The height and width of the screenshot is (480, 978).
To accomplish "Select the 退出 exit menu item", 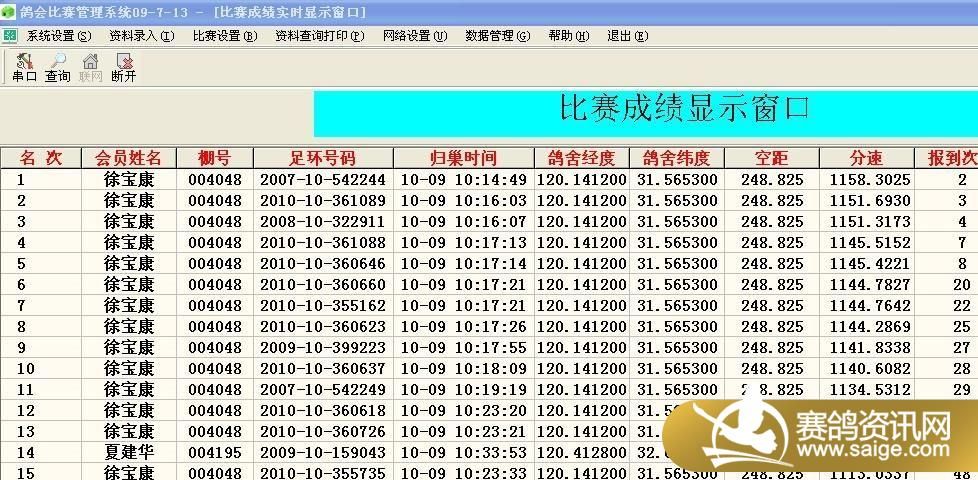I will tap(627, 36).
